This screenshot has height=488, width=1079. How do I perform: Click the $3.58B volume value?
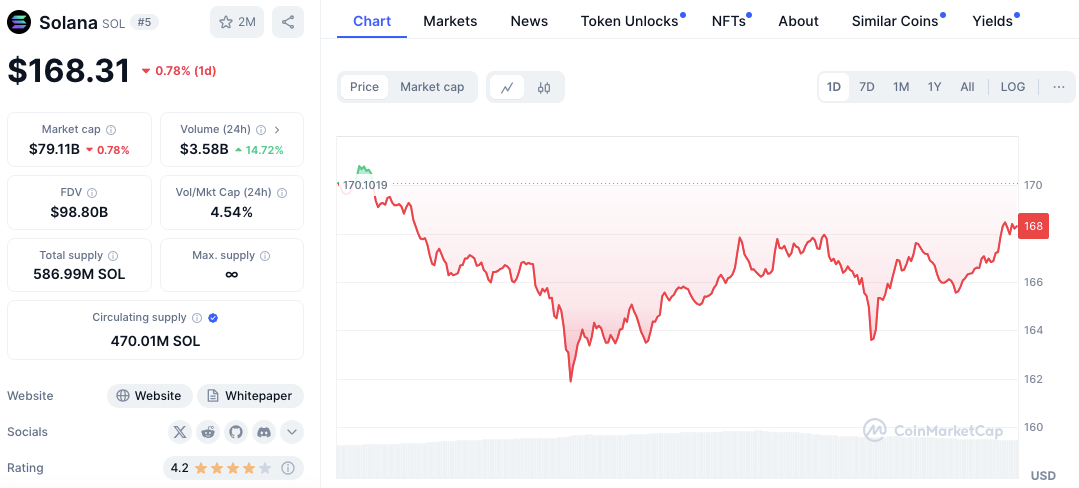204,149
